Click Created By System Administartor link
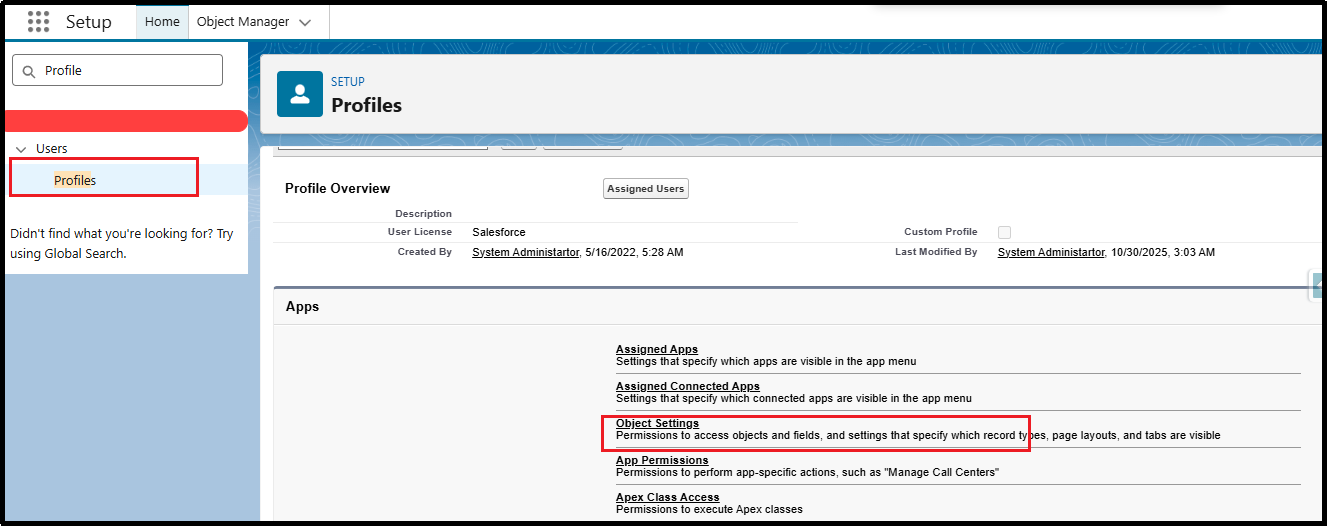The width and height of the screenshot is (1328, 526). [x=525, y=252]
